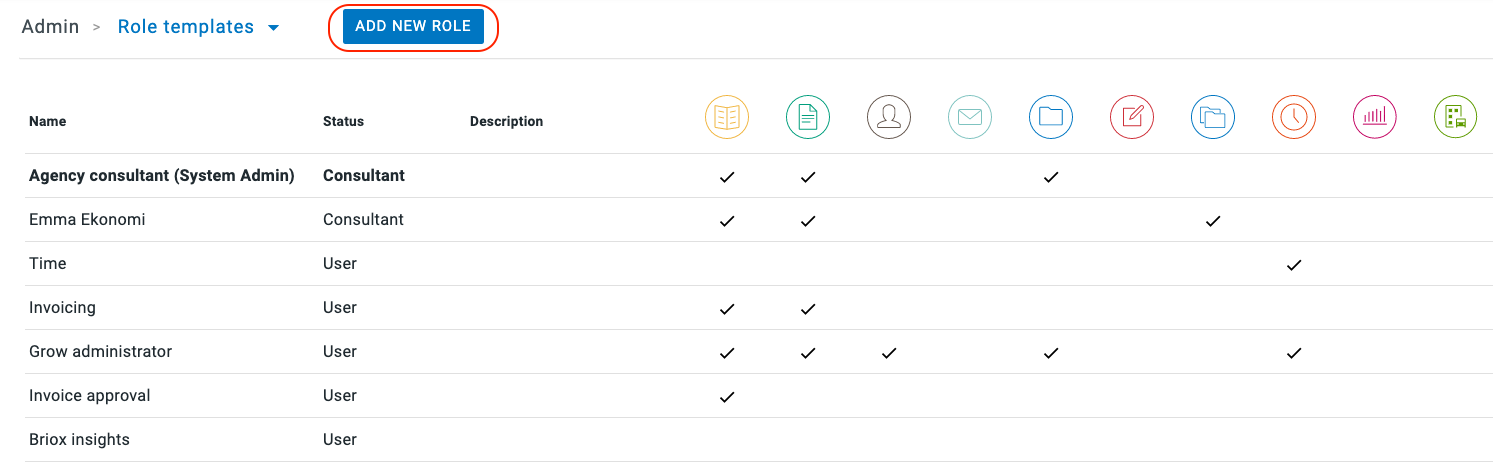Click the green document module icon
The width and height of the screenshot is (1493, 472).
(x=808, y=117)
